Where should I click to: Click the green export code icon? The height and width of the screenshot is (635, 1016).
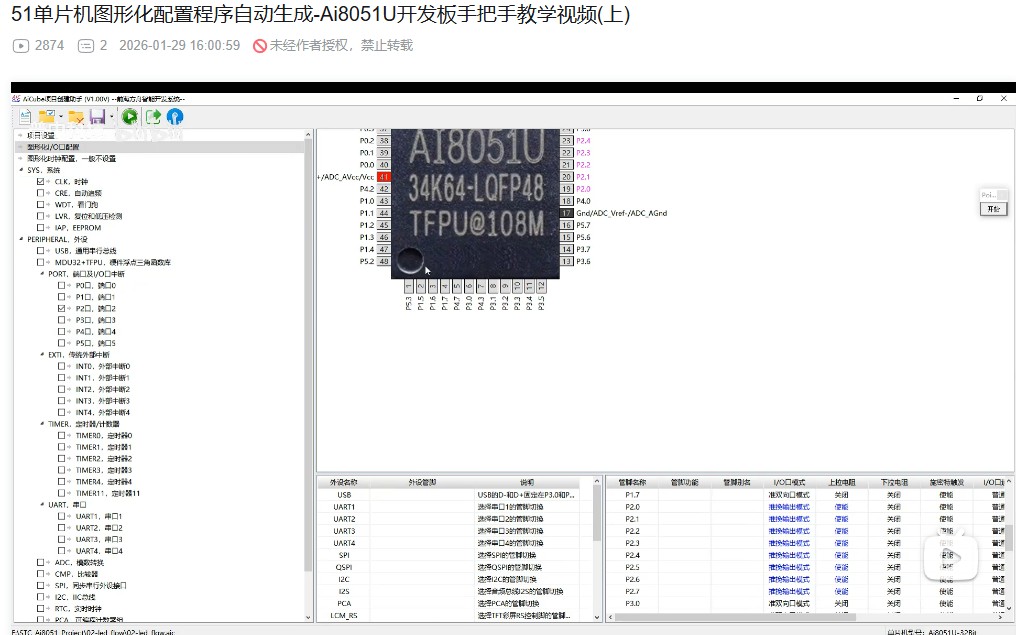152,116
